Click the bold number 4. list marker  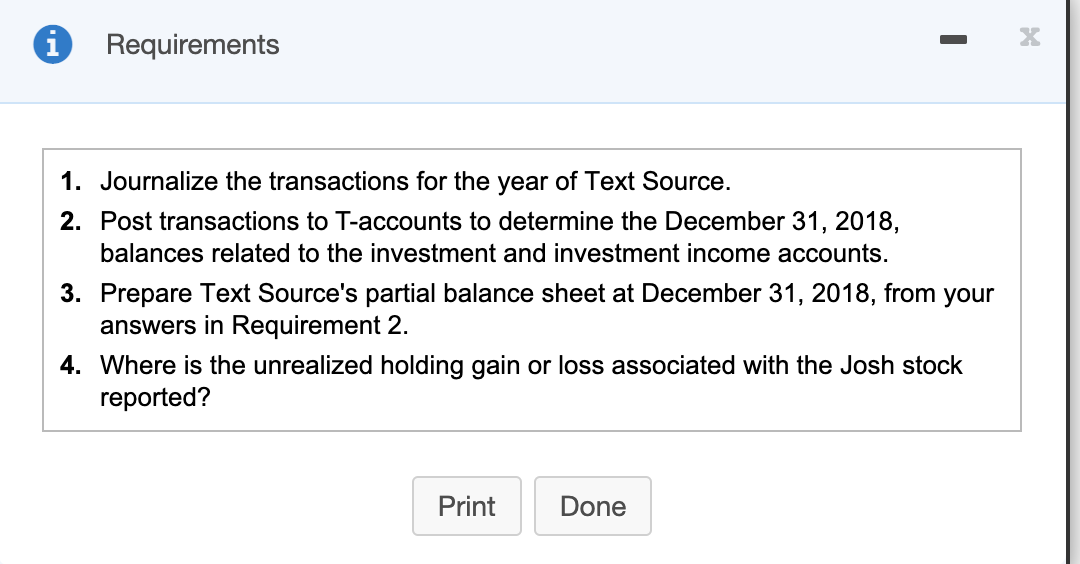click(x=71, y=366)
